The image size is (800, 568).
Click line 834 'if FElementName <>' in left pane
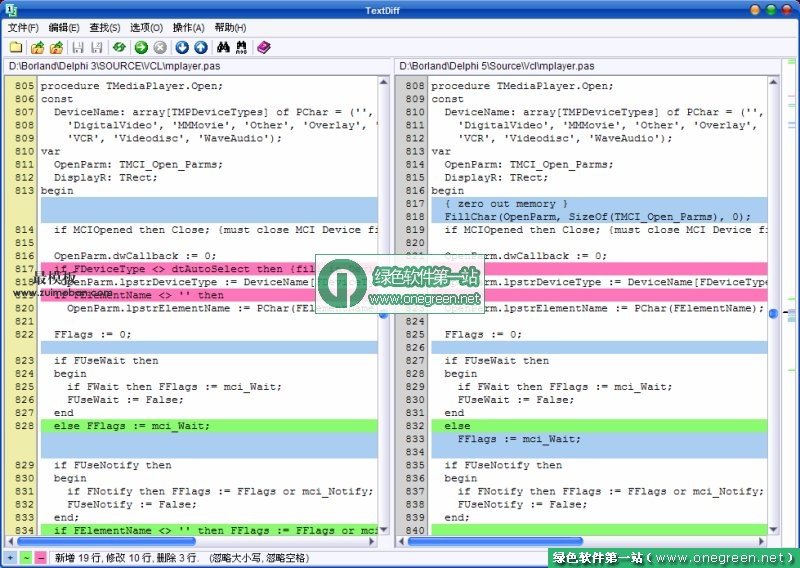(x=216, y=530)
